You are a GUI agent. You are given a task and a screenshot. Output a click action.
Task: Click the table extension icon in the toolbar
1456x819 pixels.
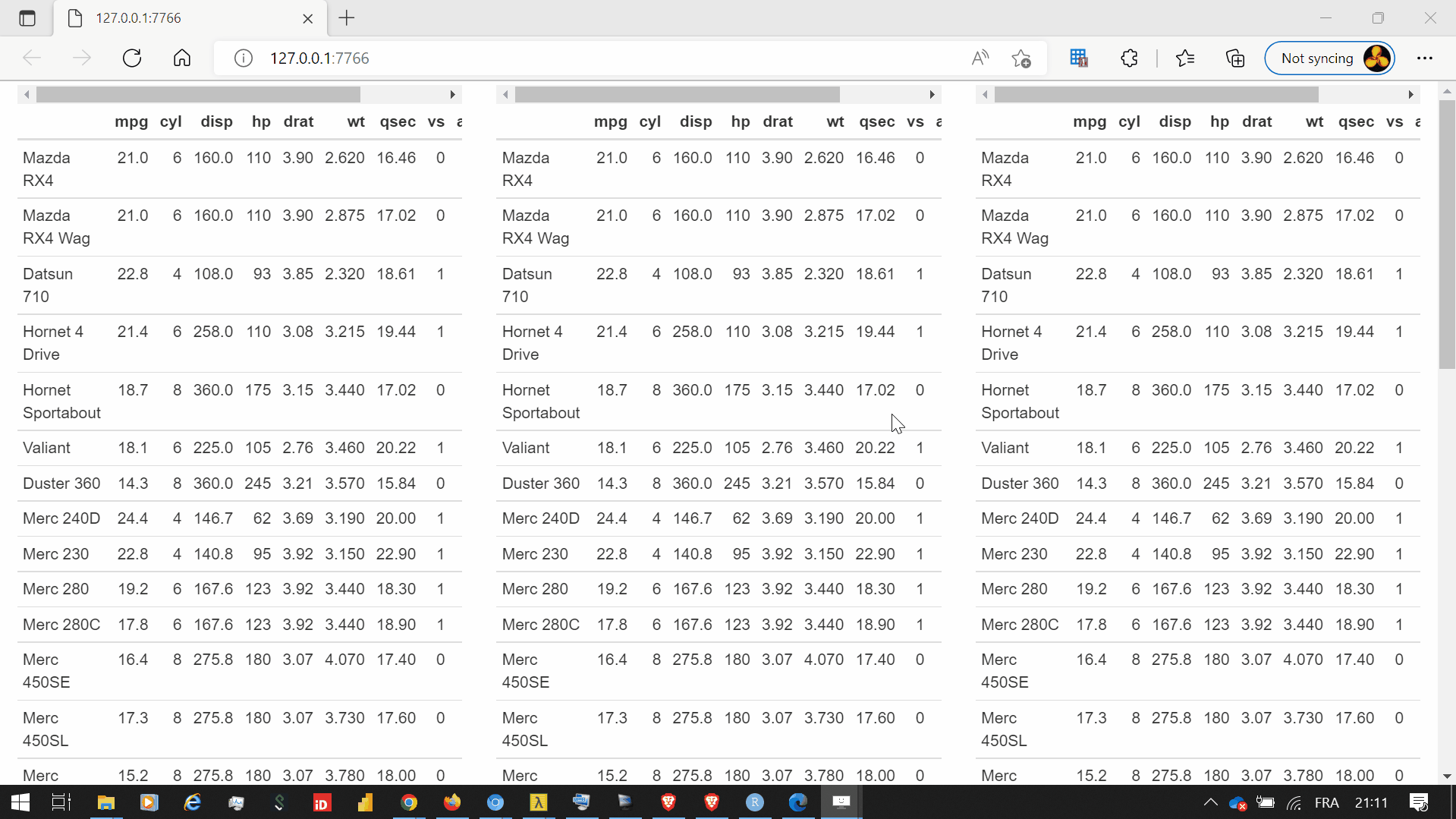tap(1079, 58)
